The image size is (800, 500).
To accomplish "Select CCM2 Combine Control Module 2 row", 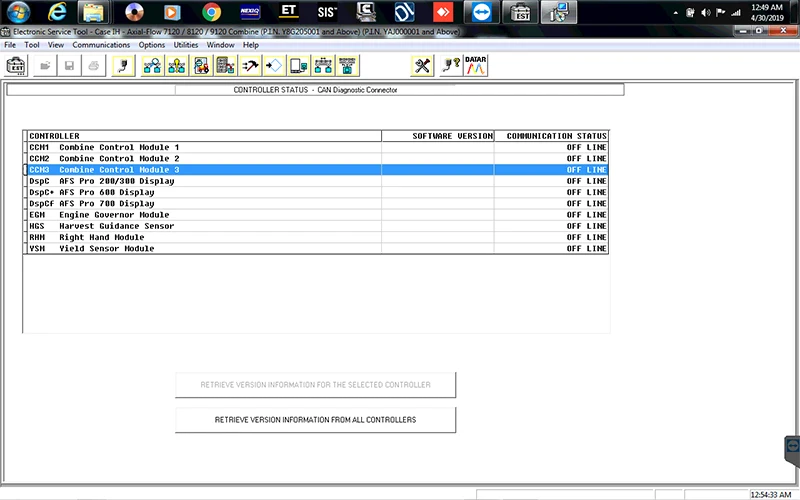I will pyautogui.click(x=316, y=159).
